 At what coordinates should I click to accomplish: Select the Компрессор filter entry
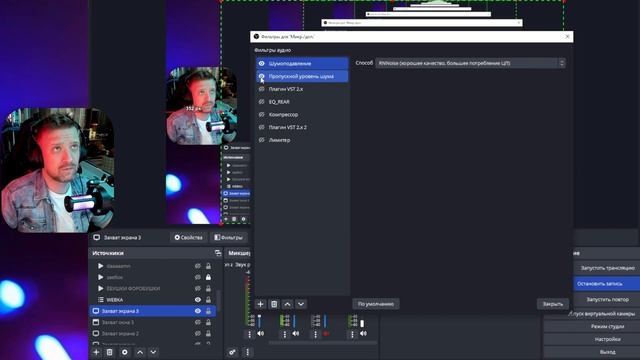click(302, 115)
